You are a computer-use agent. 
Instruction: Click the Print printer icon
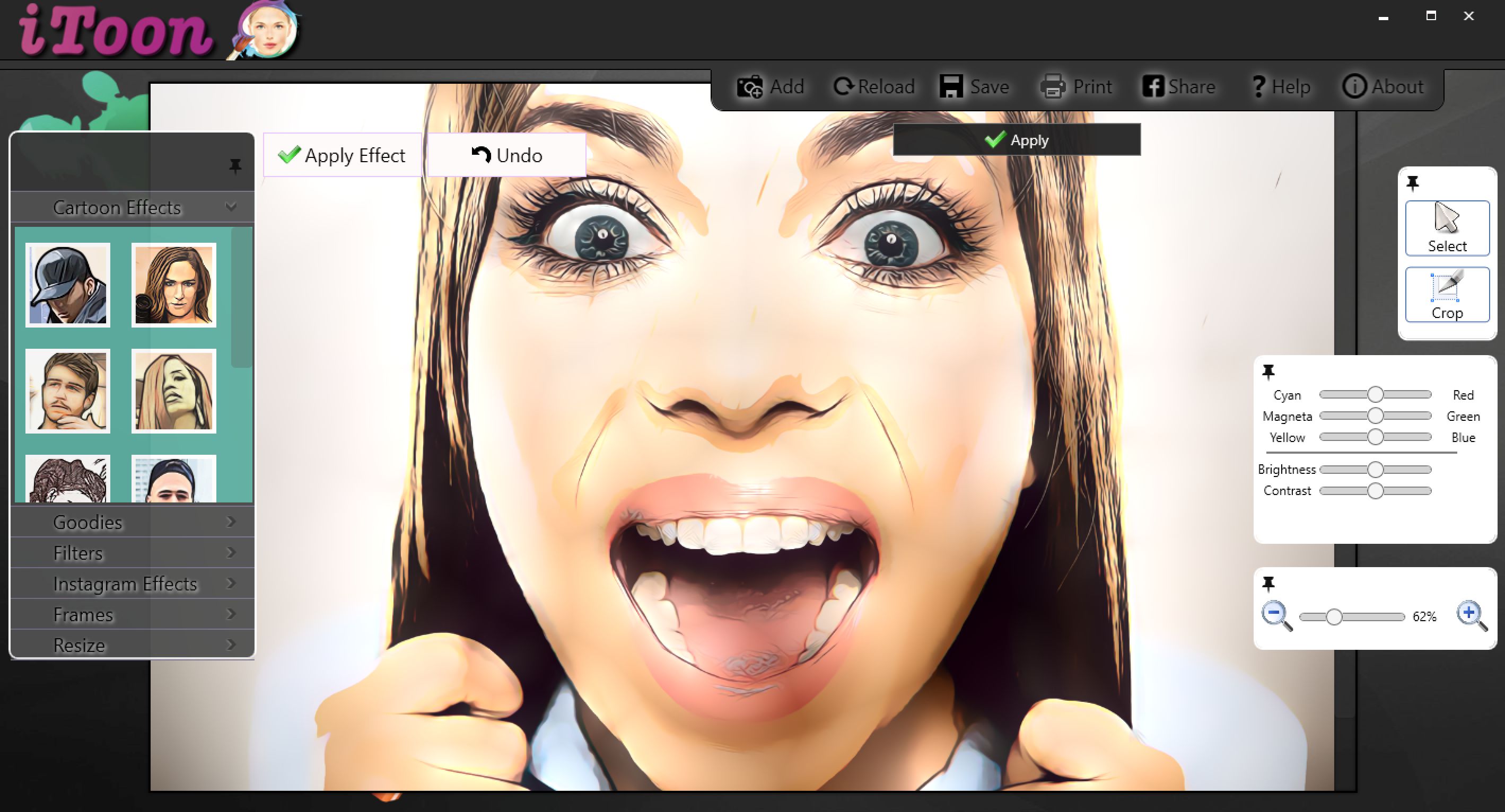coord(1053,86)
